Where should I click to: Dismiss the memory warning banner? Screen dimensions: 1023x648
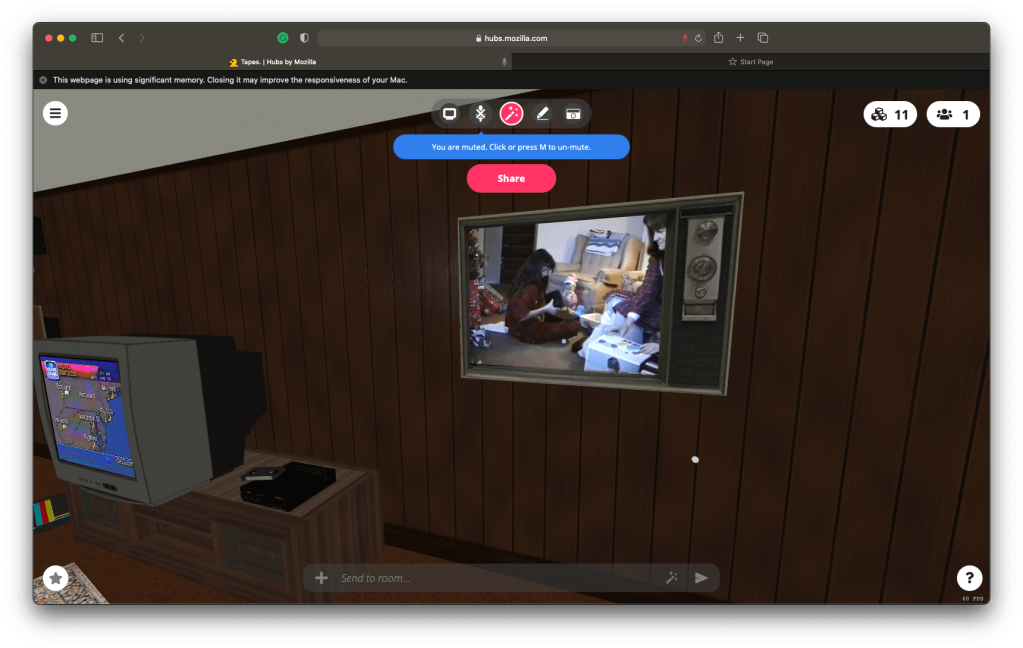tap(43, 80)
